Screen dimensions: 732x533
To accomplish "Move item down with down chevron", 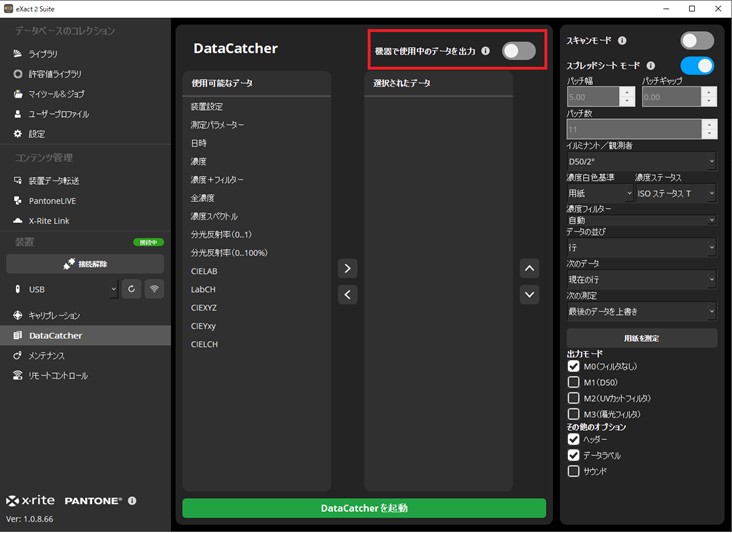I will (x=529, y=295).
